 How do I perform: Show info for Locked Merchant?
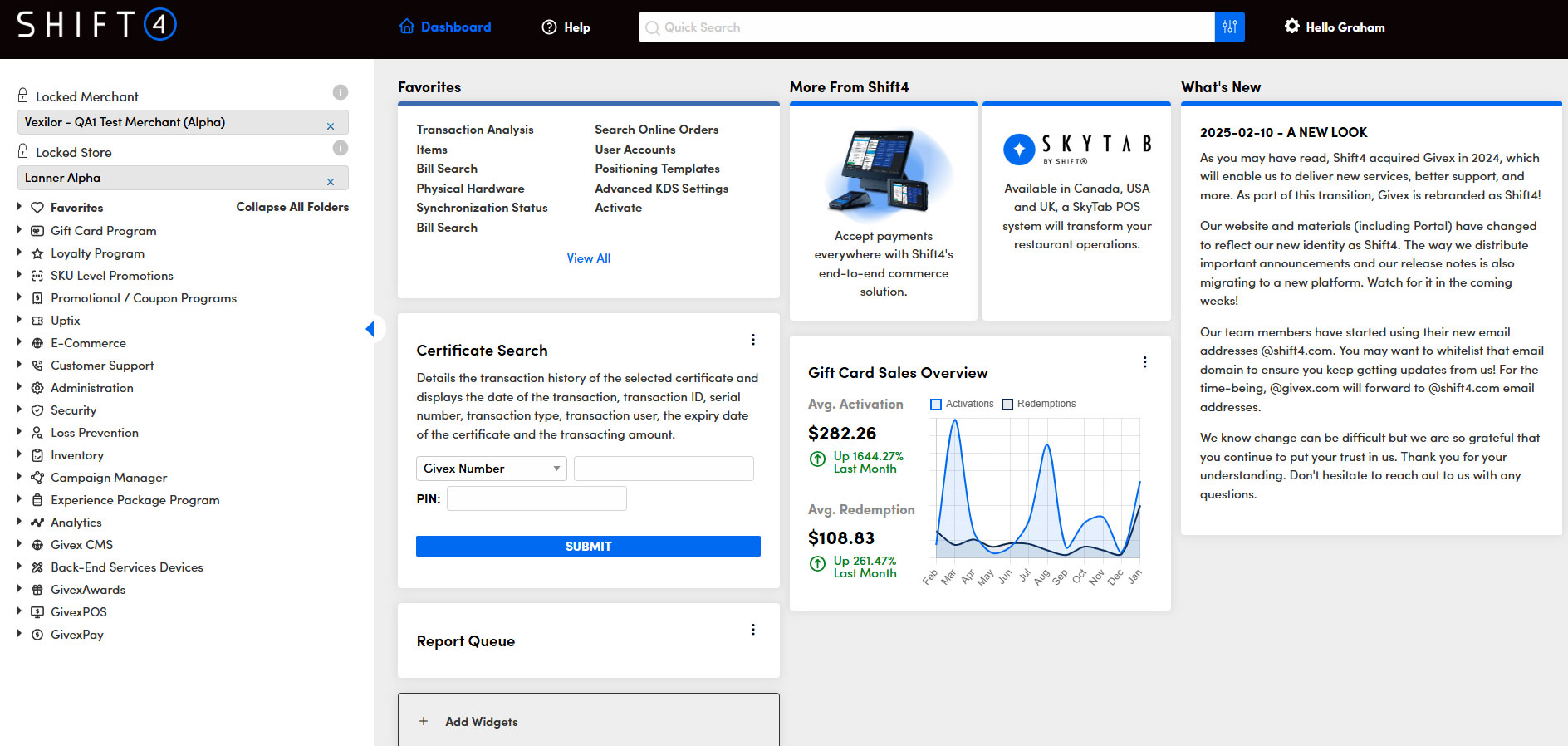(x=341, y=92)
